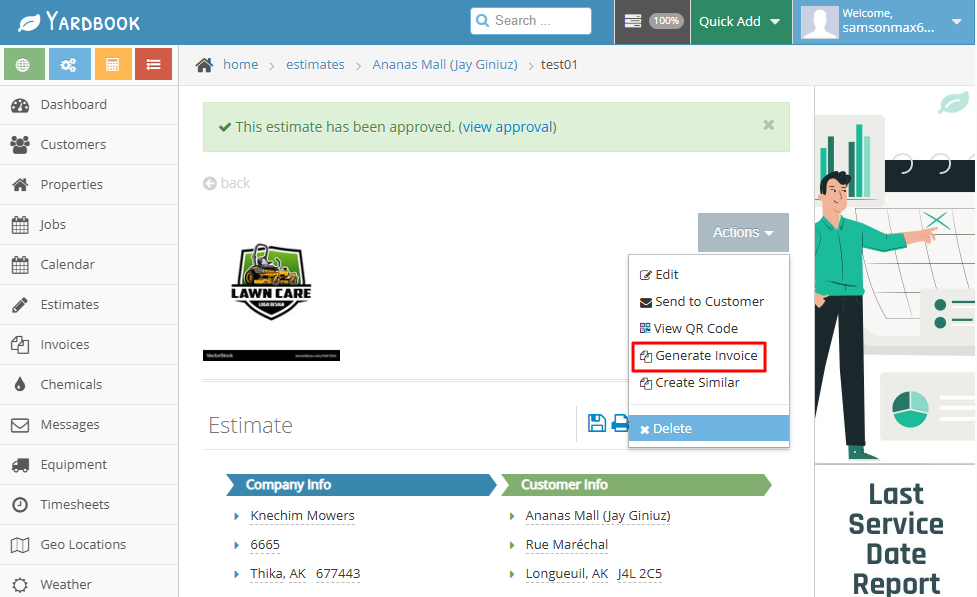Click the home breadcrumb link
This screenshot has height=597, width=977.
pyautogui.click(x=241, y=64)
